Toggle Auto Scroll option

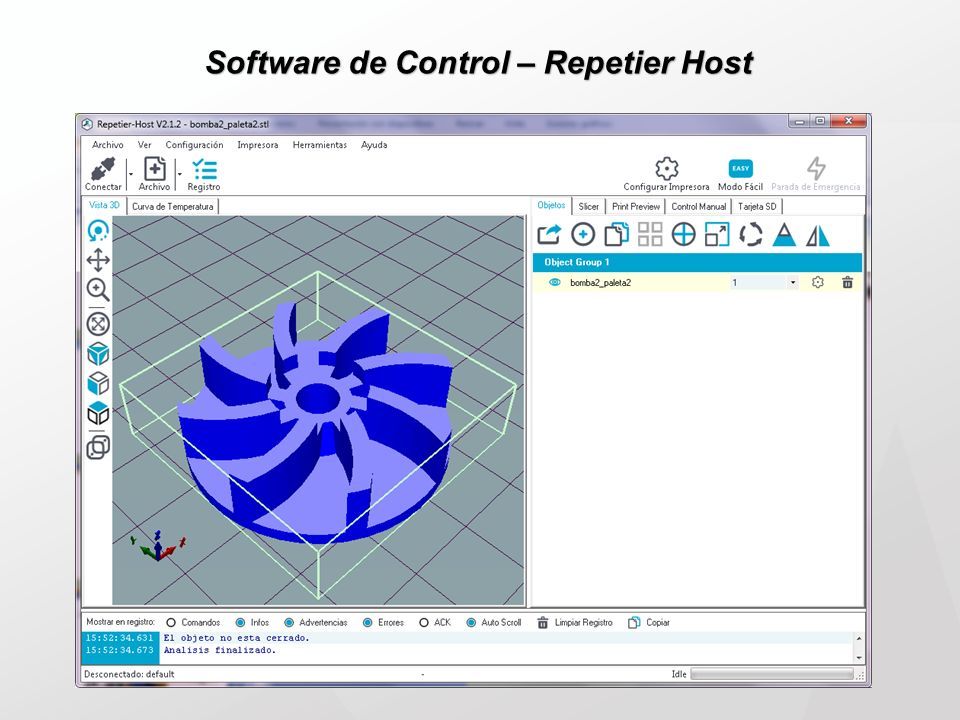tap(471, 623)
